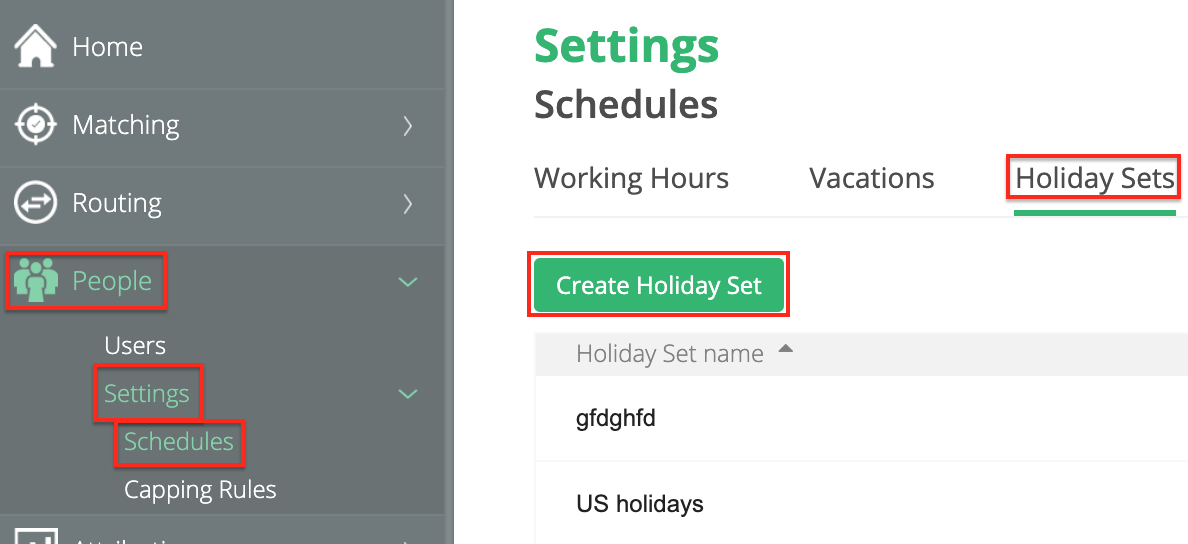This screenshot has width=1188, height=544.
Task: Go to Schedules in the sidebar
Action: [x=179, y=442]
